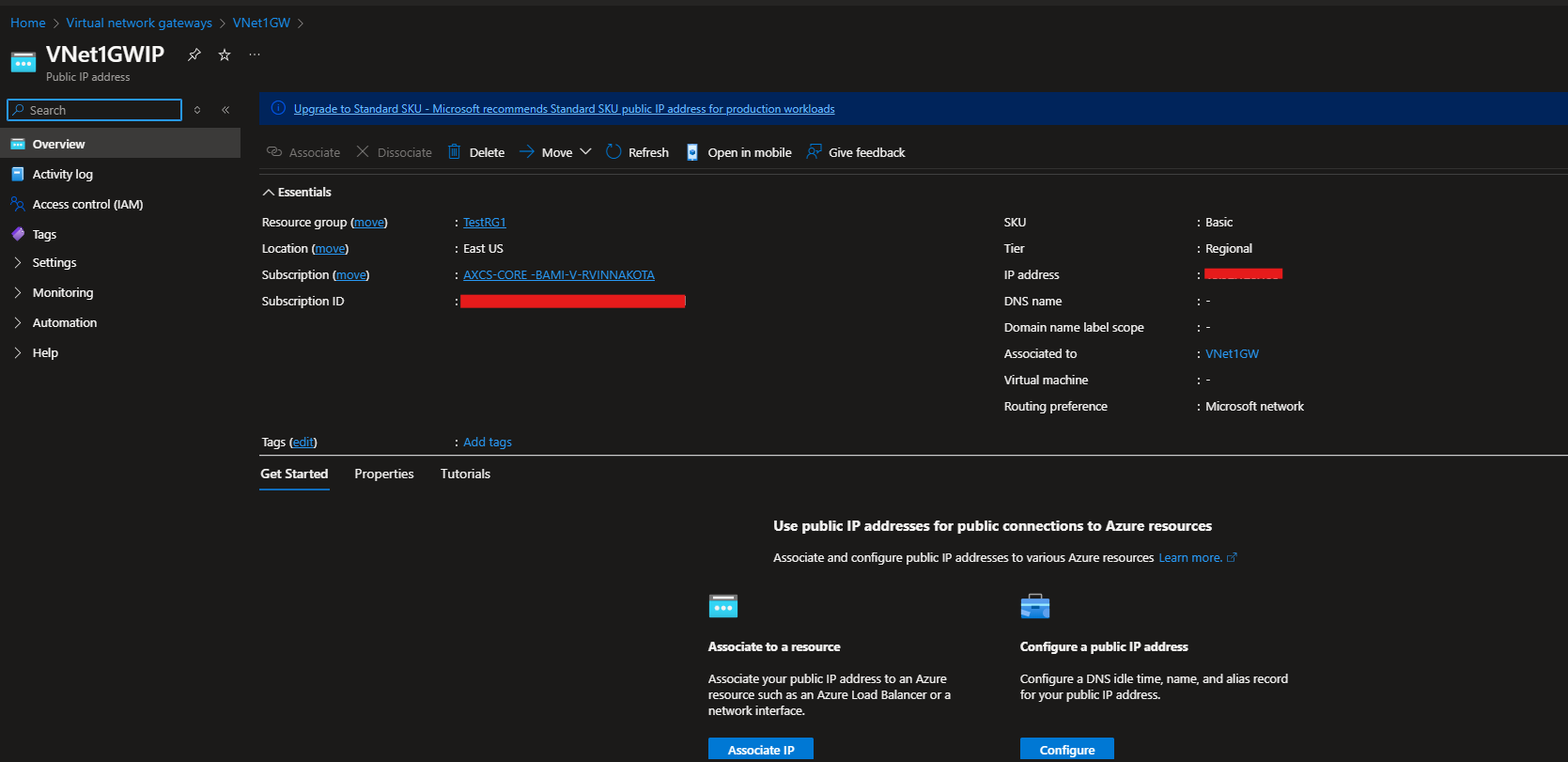Go to the VNet1GW breadcrumb
This screenshot has height=762, width=1568.
pyautogui.click(x=261, y=23)
